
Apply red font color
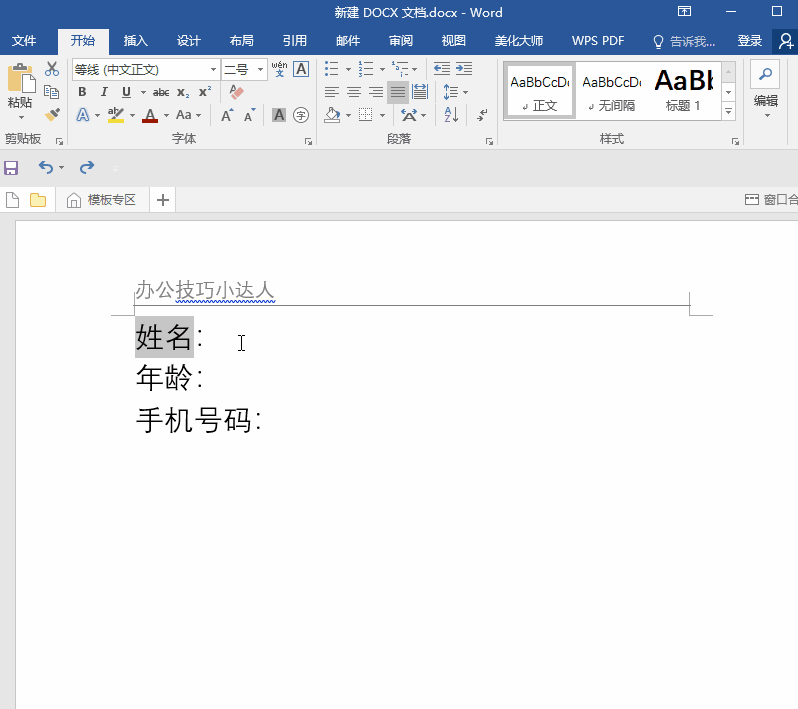click(150, 115)
